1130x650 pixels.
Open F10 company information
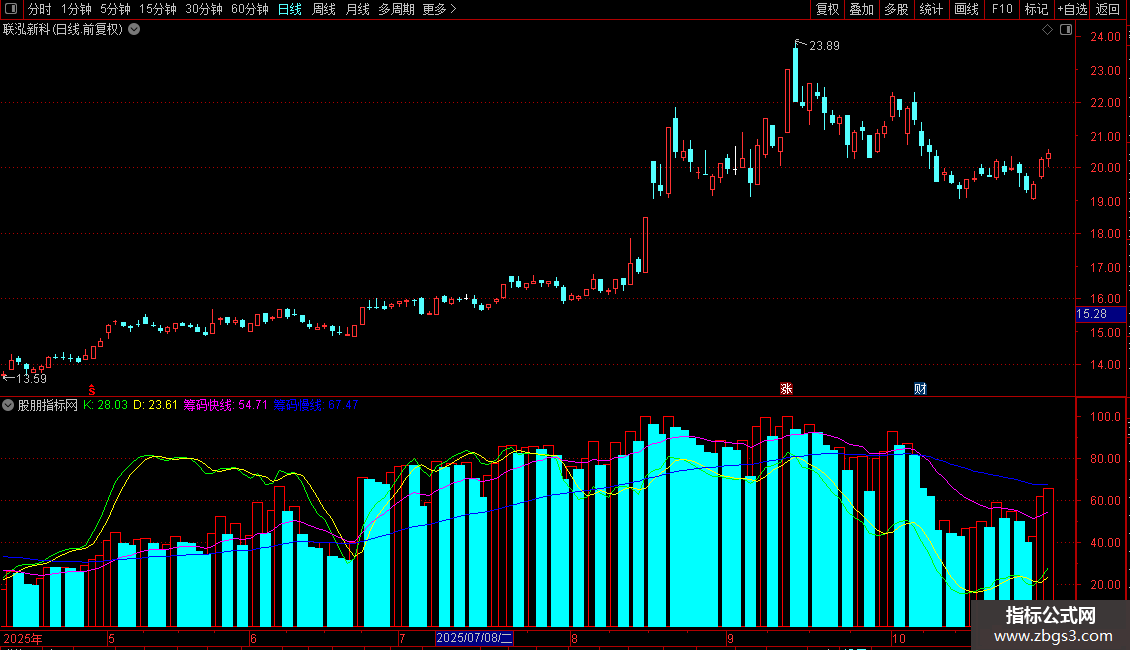coord(1002,9)
